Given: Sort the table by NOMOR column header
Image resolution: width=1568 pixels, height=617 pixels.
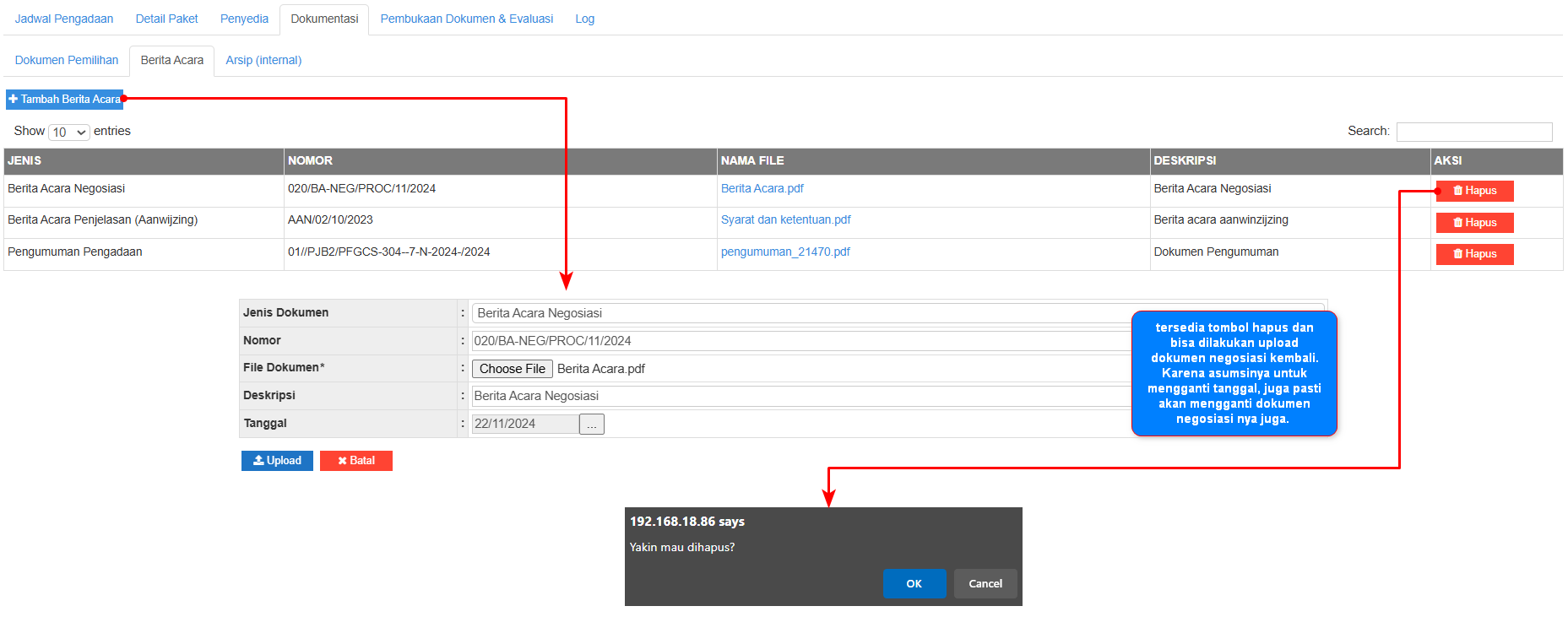Looking at the screenshot, I should point(311,160).
